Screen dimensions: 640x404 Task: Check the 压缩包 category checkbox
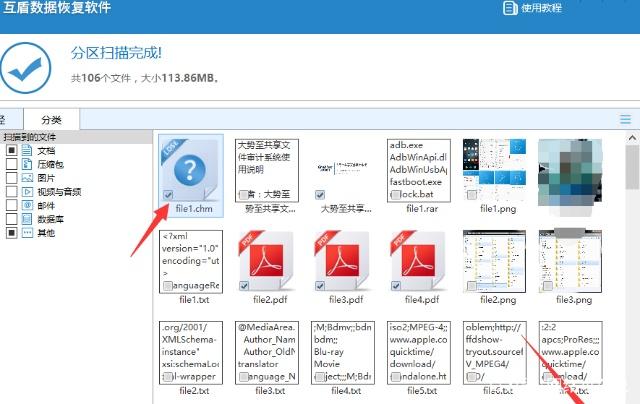tap(12, 164)
